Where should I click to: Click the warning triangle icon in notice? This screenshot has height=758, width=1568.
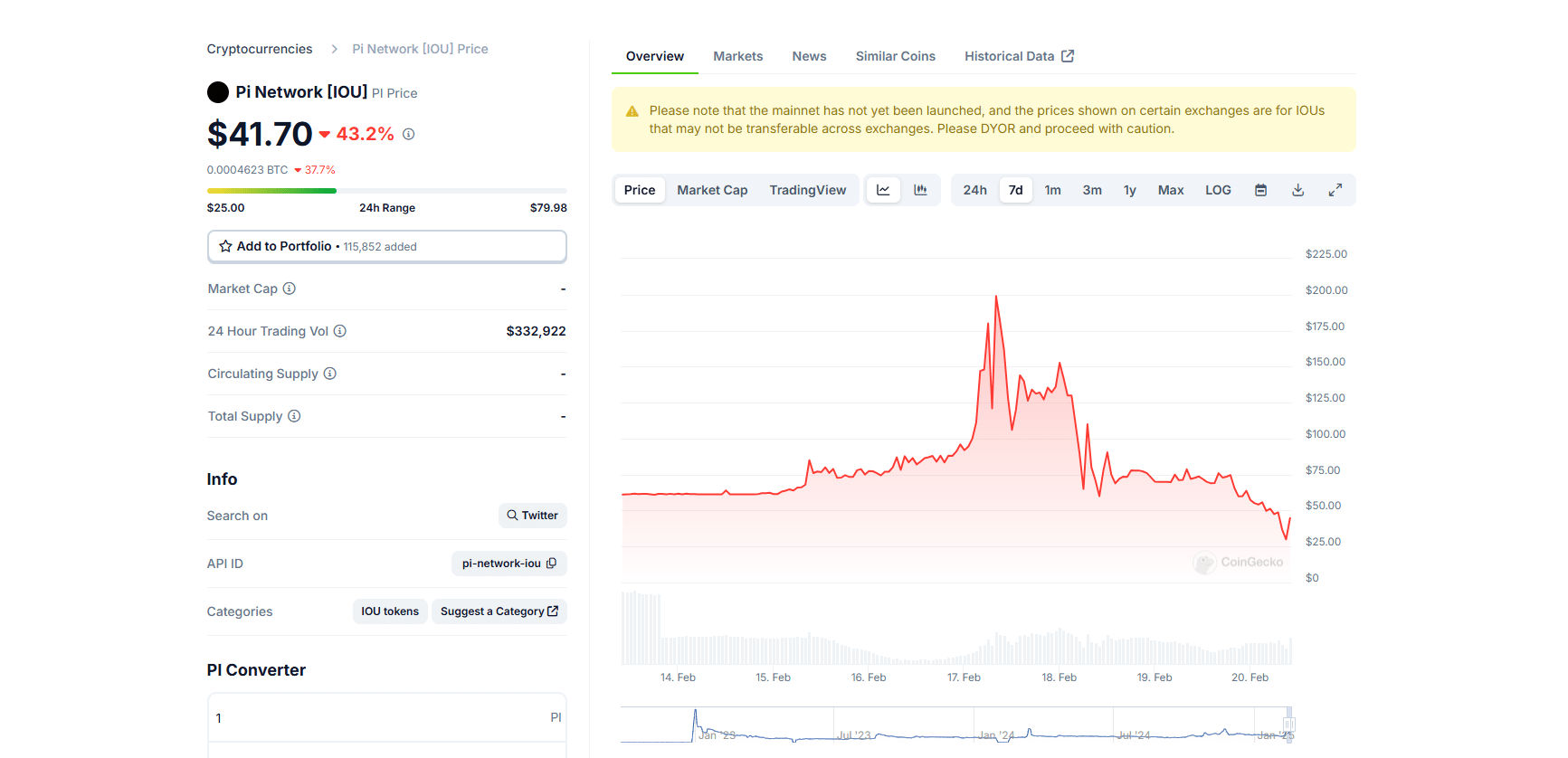[x=632, y=111]
